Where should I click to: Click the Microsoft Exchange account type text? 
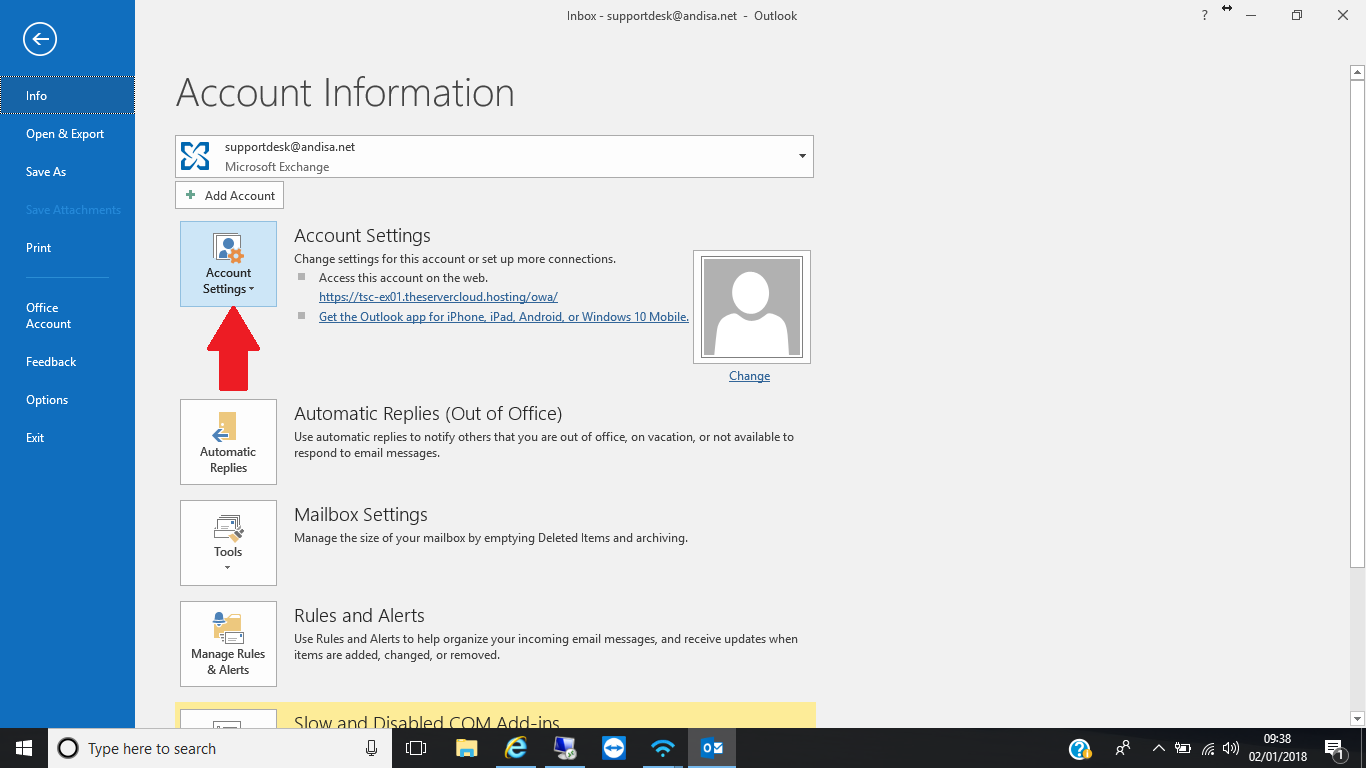point(277,167)
